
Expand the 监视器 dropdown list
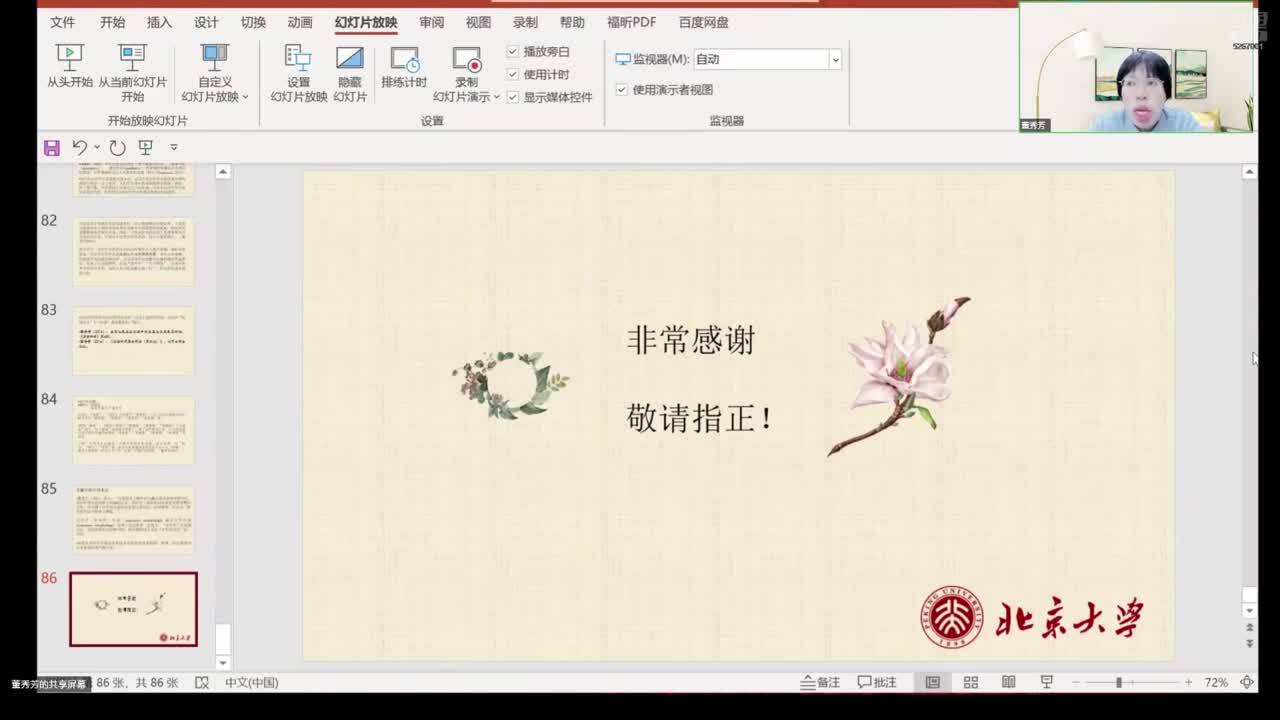(835, 60)
